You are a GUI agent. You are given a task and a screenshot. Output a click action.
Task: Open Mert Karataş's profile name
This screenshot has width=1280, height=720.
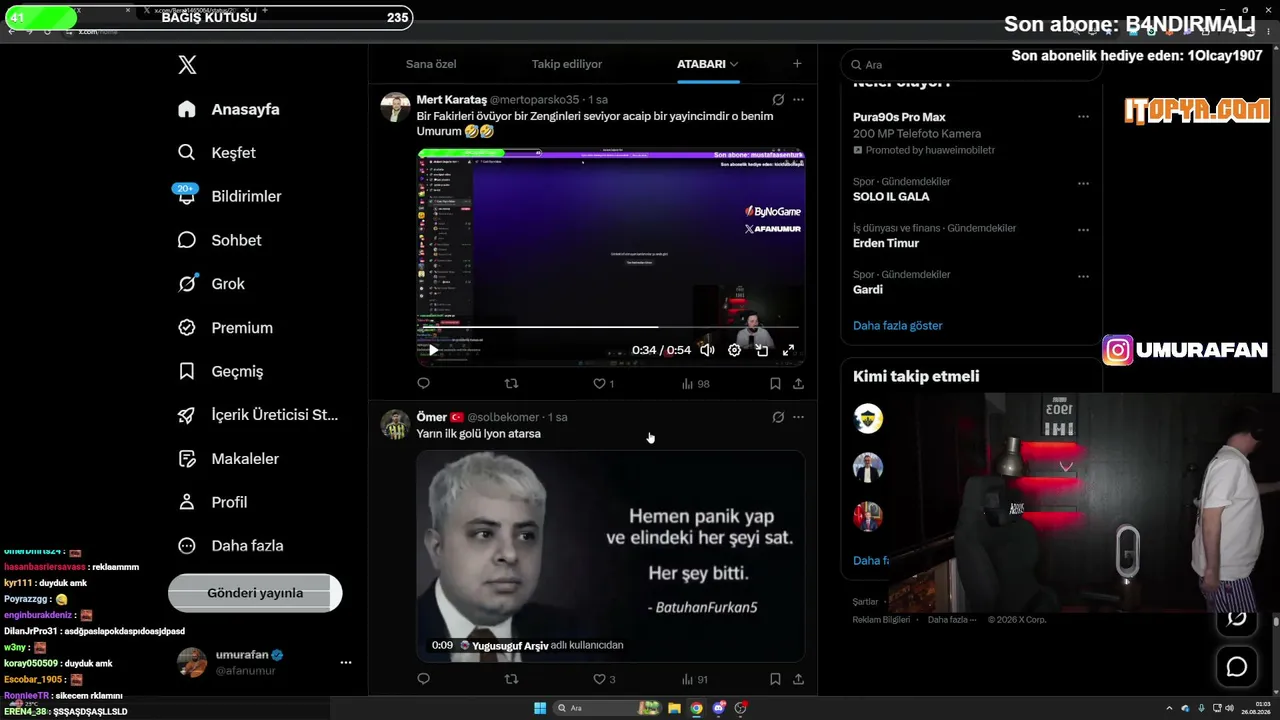coord(452,100)
